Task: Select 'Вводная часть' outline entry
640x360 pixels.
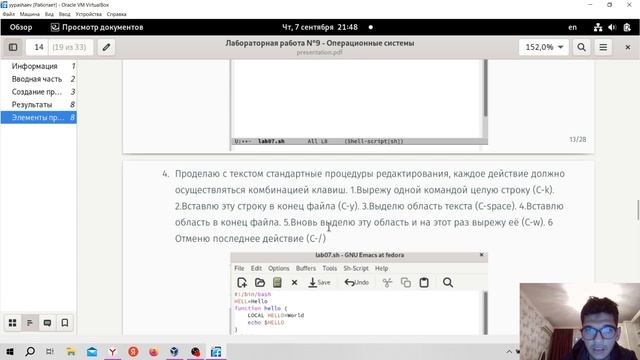Action: point(38,79)
